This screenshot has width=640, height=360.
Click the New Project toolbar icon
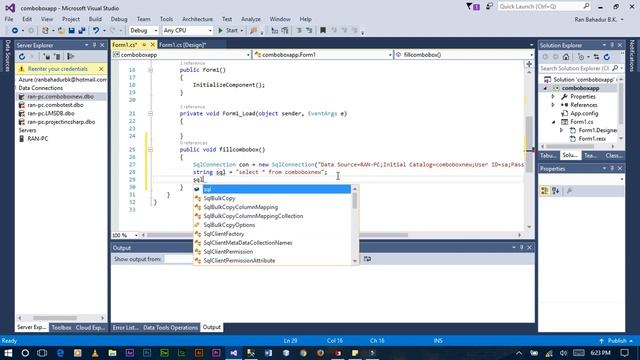tap(45, 31)
